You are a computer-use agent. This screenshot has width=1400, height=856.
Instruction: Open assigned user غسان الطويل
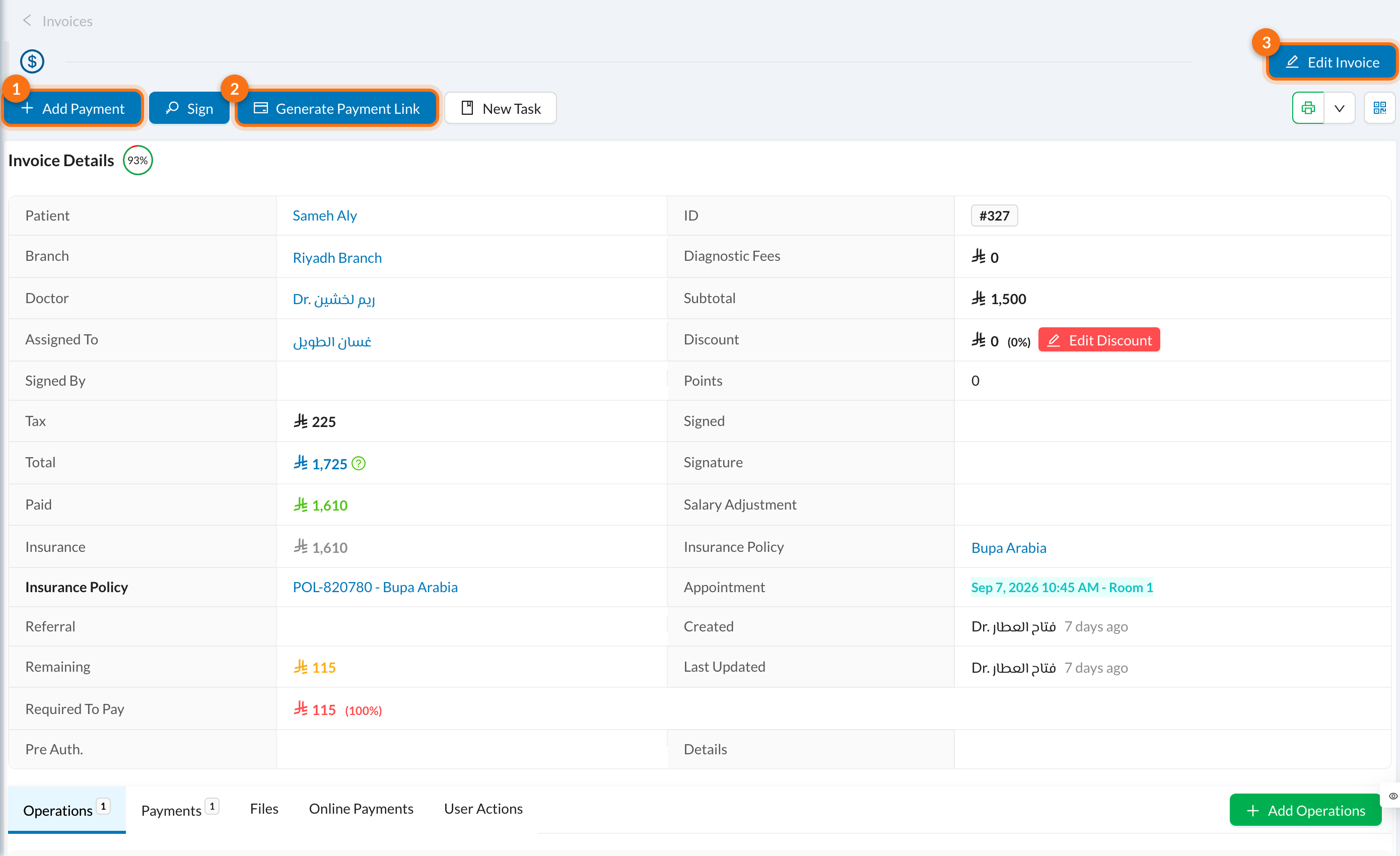click(x=332, y=341)
